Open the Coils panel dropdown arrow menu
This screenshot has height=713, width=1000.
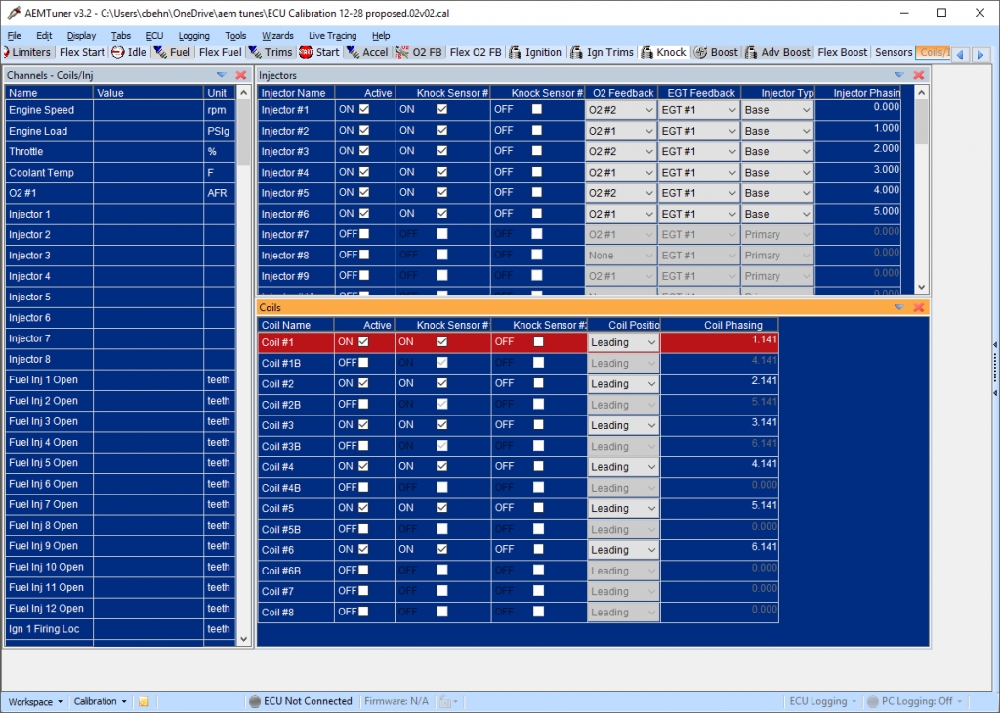coord(898,307)
